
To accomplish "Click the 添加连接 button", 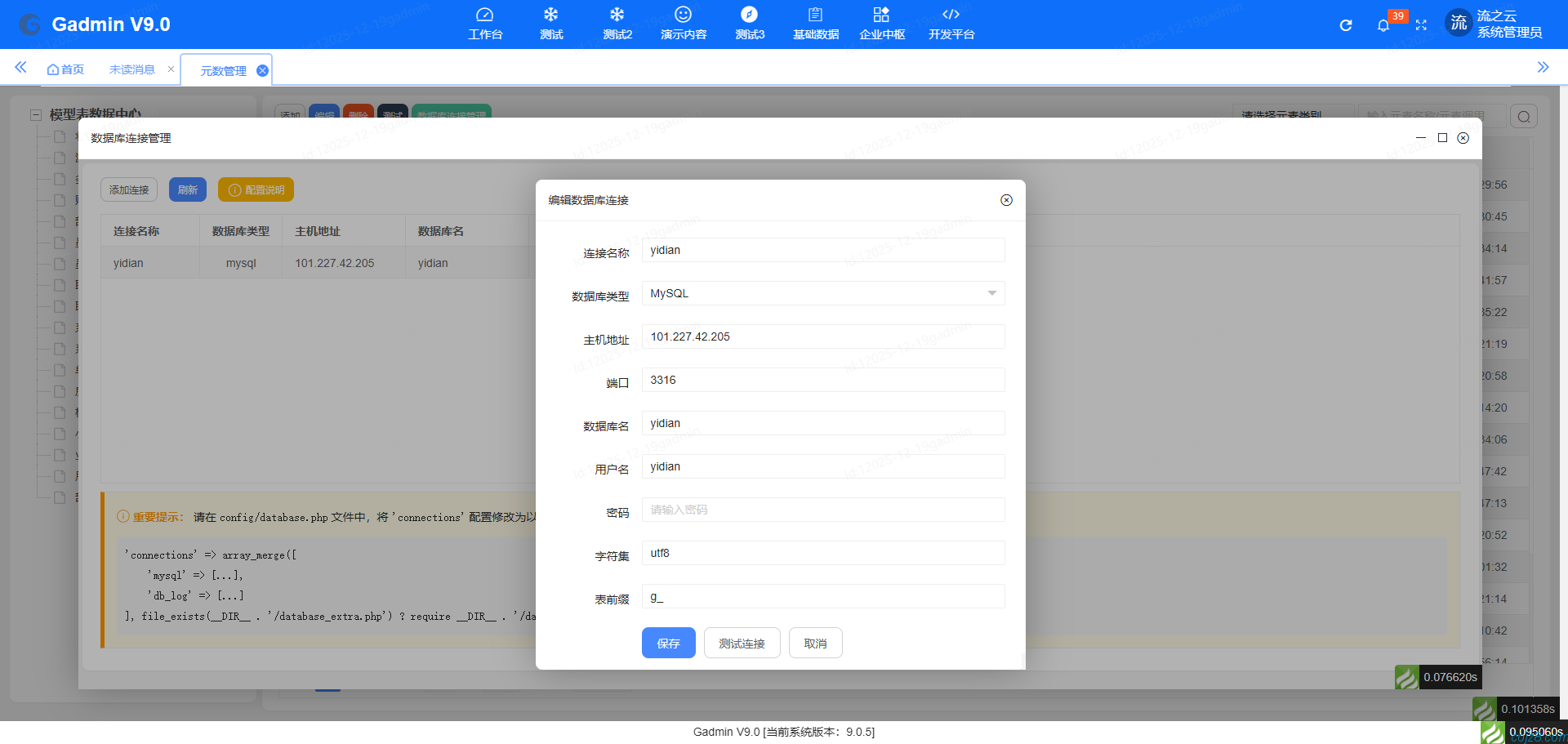I will tap(128, 189).
